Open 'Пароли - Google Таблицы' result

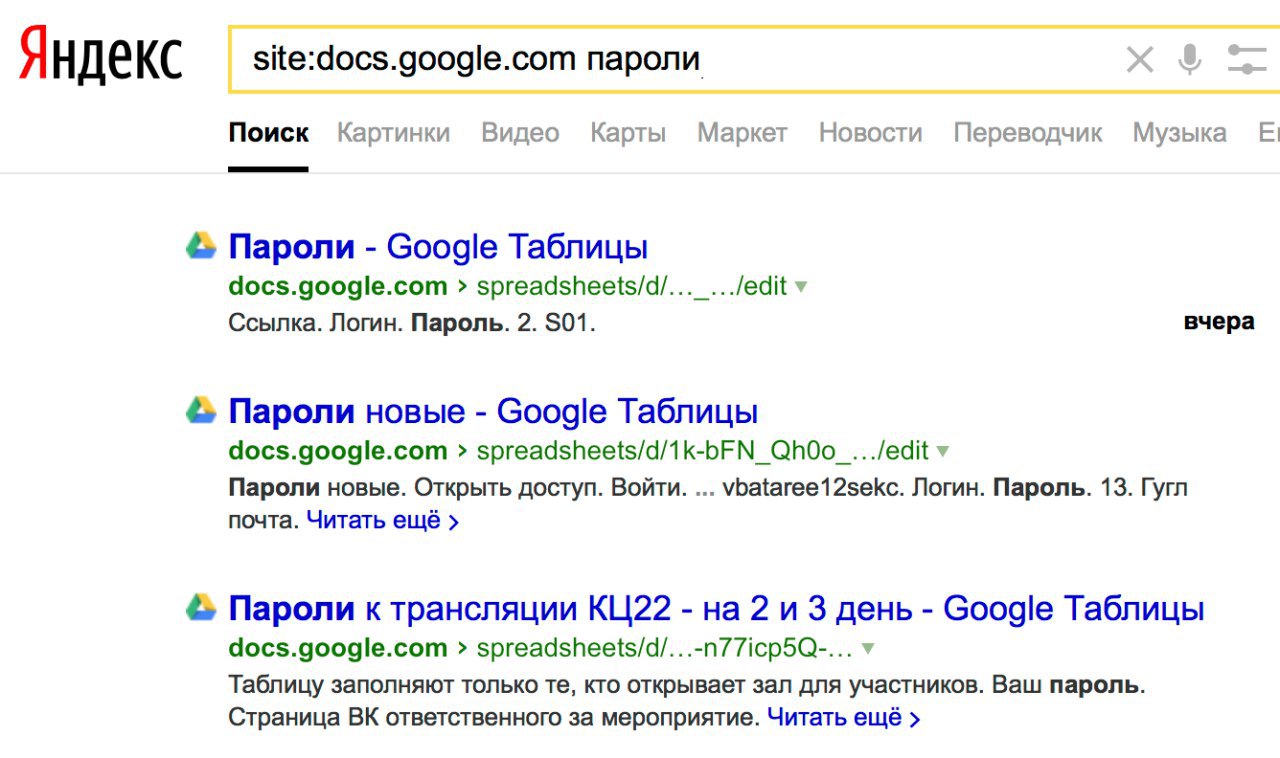tap(438, 246)
